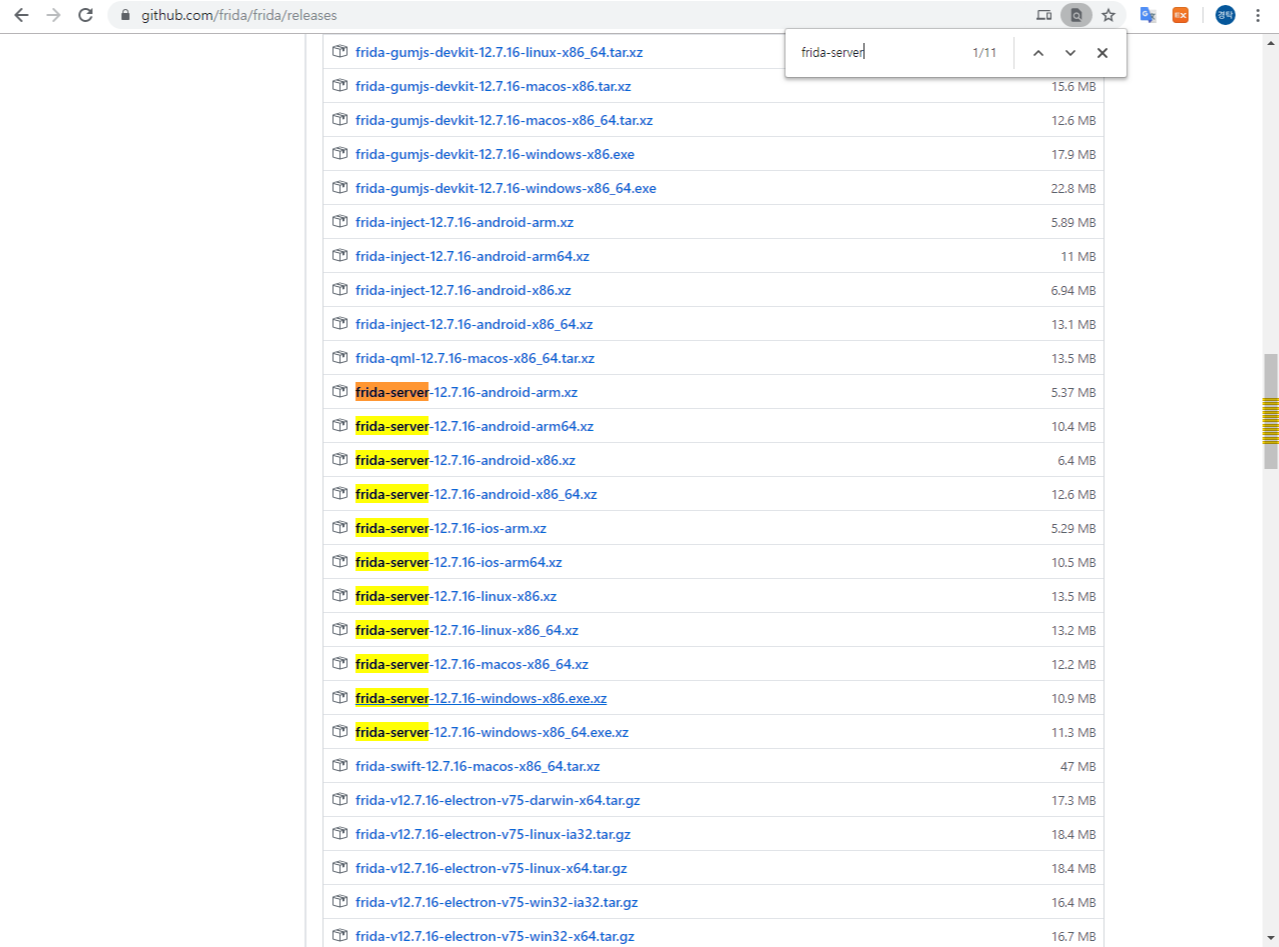Open the Chrome three-dot menu

tap(1257, 15)
